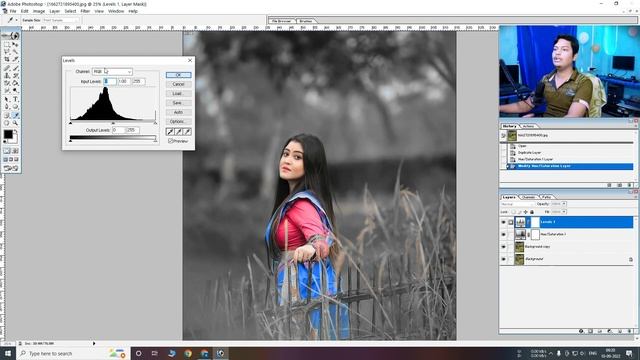Viewport: 640px width, 360px height.
Task: Switch to the Channels tab
Action: tap(529, 197)
